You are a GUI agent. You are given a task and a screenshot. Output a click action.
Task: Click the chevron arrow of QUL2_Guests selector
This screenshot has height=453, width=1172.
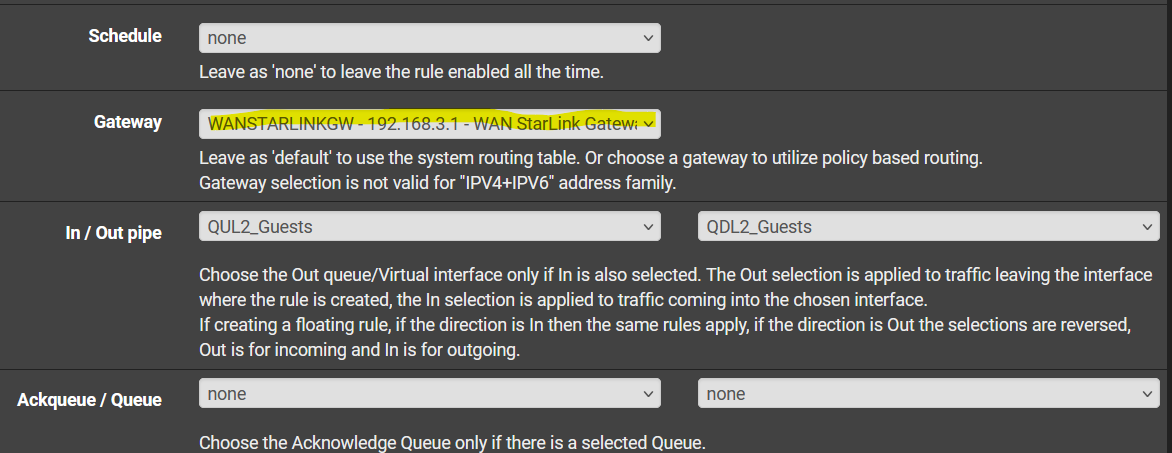pos(648,226)
